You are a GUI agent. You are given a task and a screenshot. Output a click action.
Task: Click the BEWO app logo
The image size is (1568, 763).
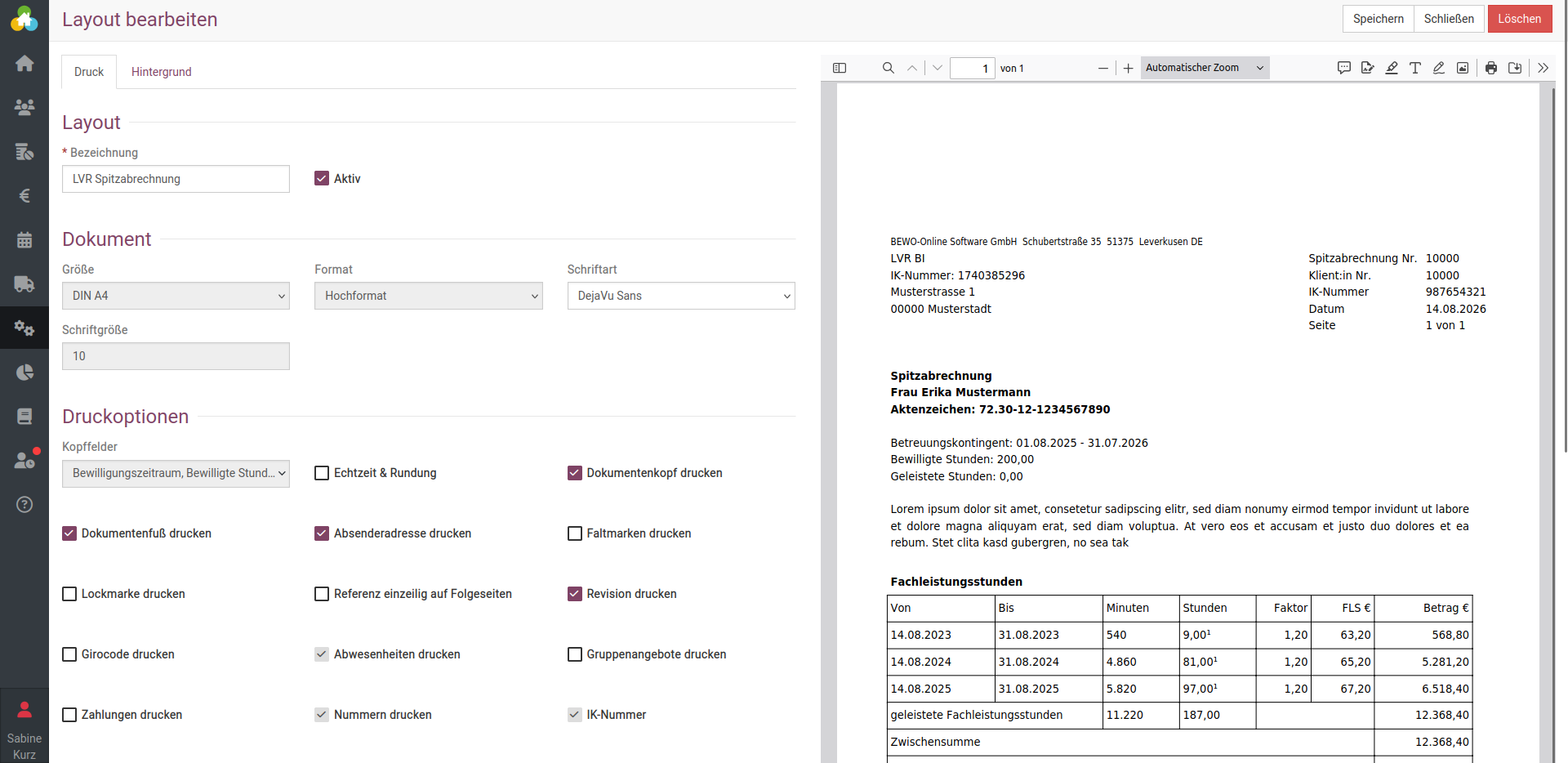[x=24, y=20]
